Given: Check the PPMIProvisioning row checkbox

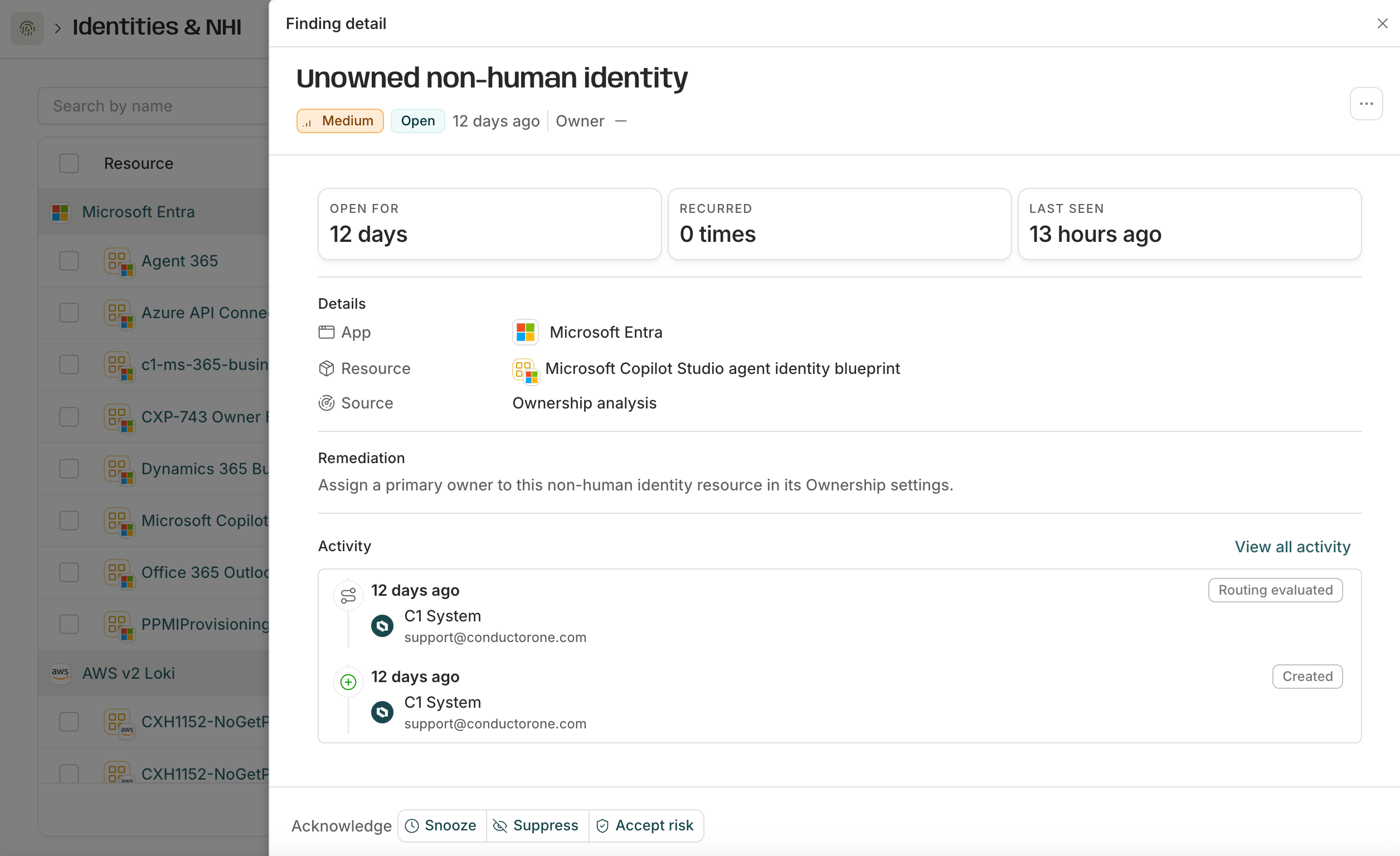Looking at the screenshot, I should click(x=69, y=624).
